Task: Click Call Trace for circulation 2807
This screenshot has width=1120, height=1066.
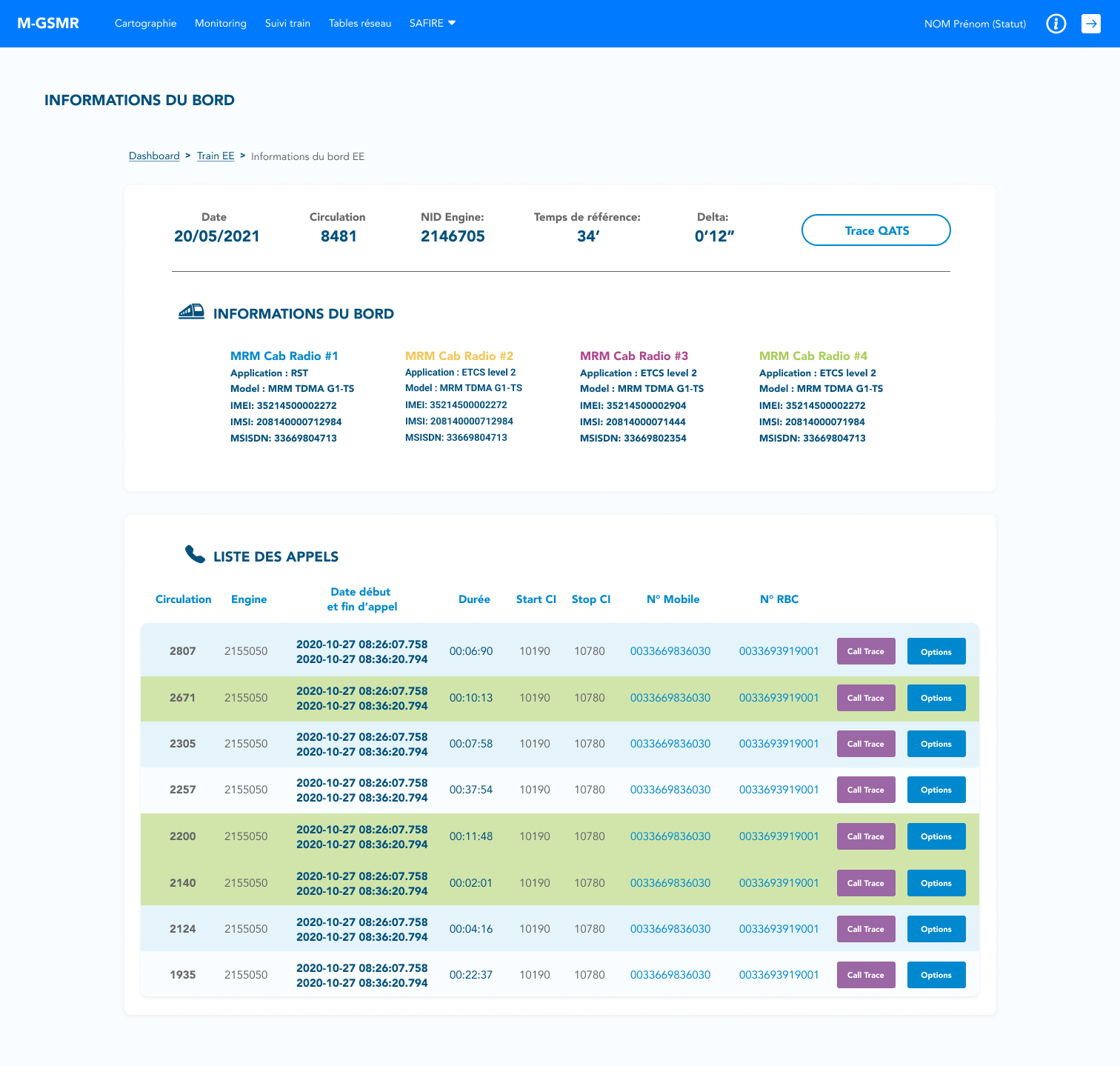Action: click(x=865, y=651)
